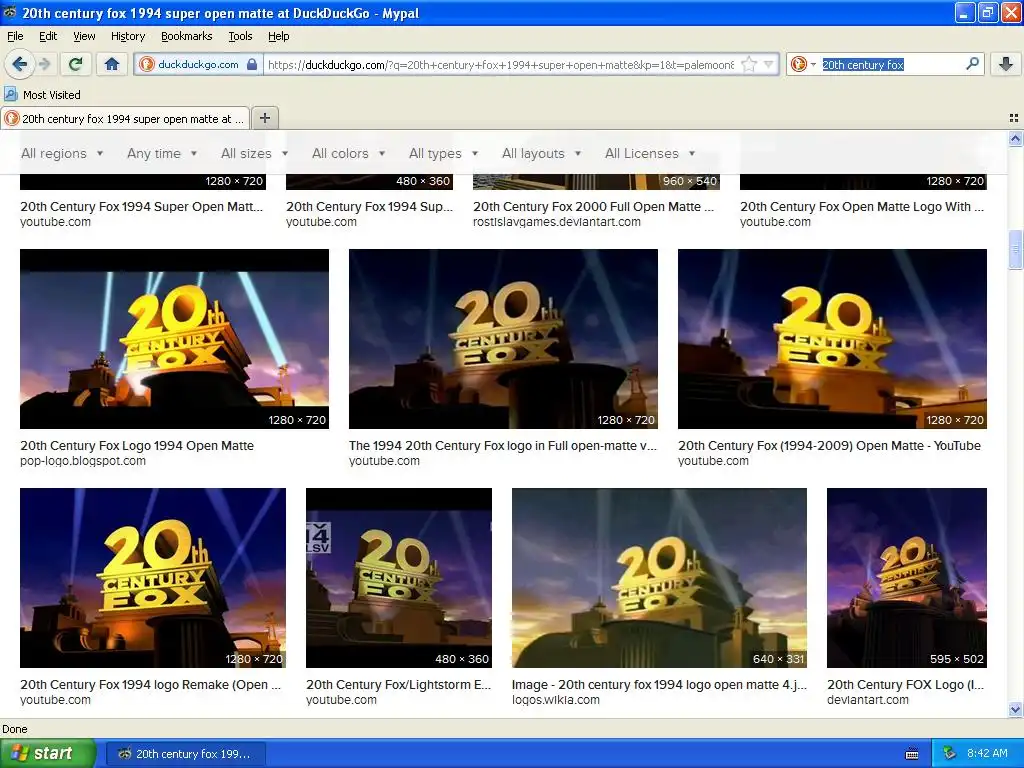Open the Edit menu
The image size is (1024, 768).
point(48,36)
